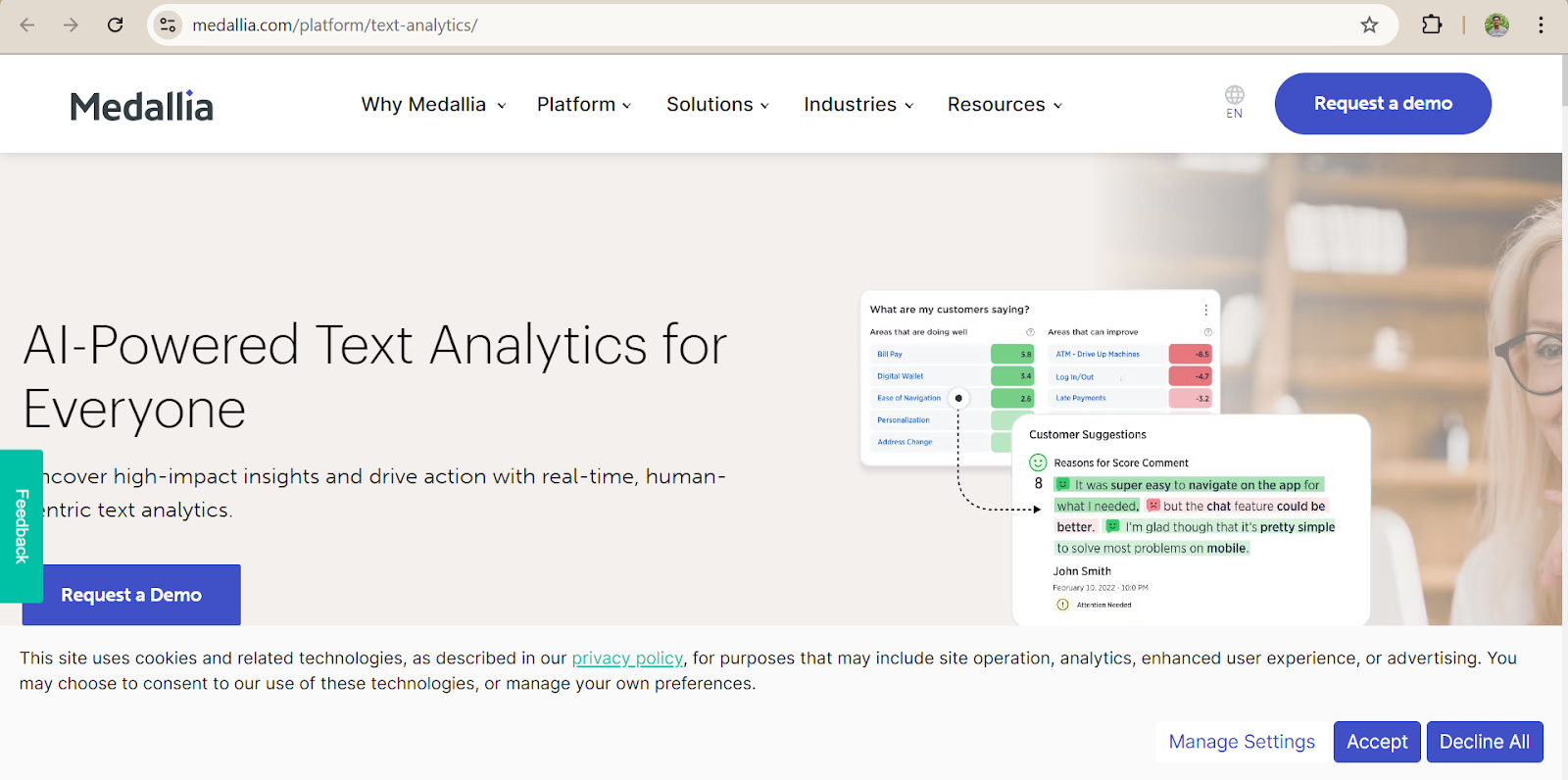The image size is (1568, 780).
Task: Expand the Resources menu
Action: click(x=1004, y=105)
